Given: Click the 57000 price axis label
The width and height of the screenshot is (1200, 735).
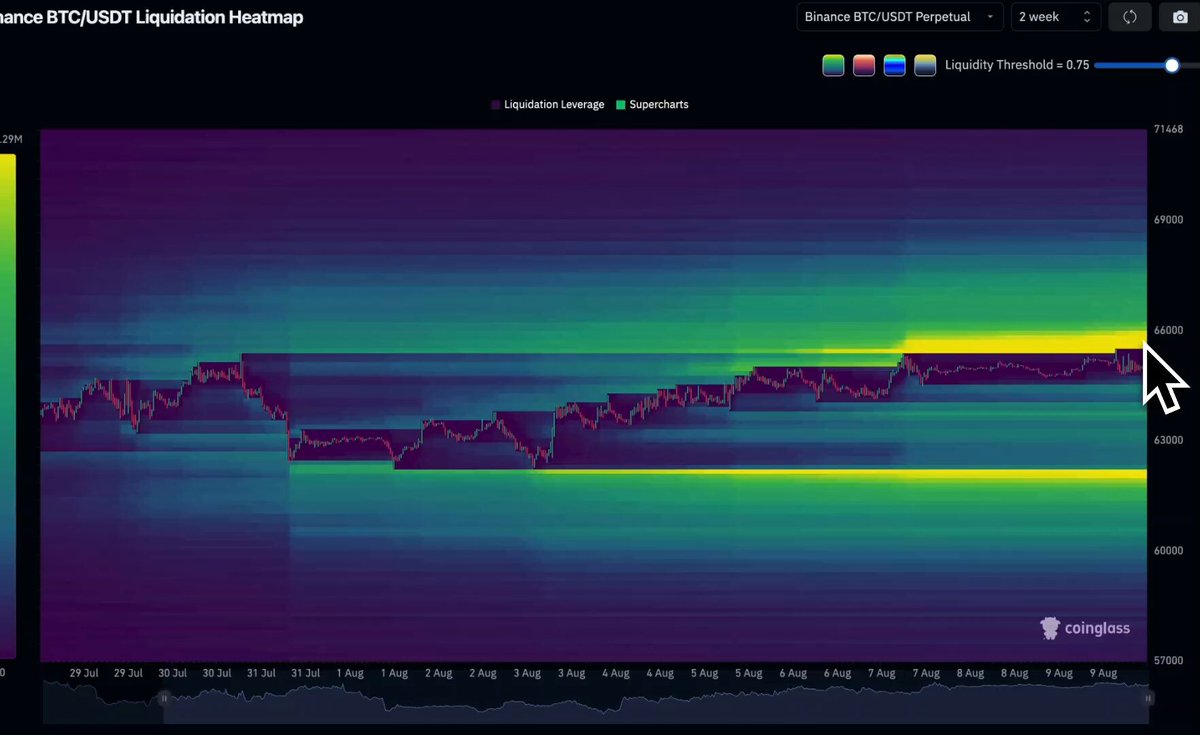Looking at the screenshot, I should (1168, 660).
